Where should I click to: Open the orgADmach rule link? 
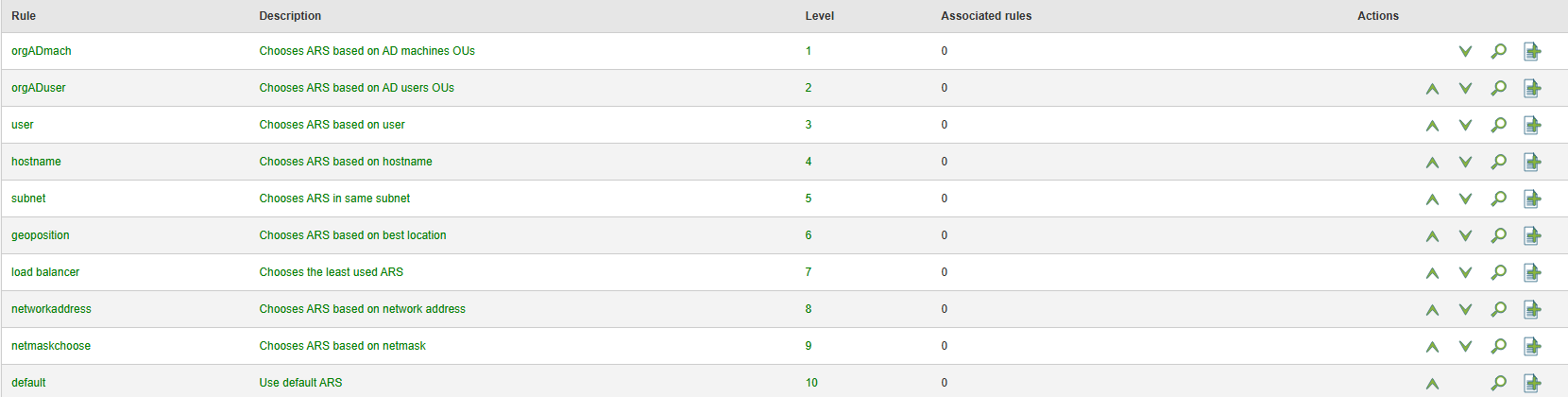pos(42,51)
